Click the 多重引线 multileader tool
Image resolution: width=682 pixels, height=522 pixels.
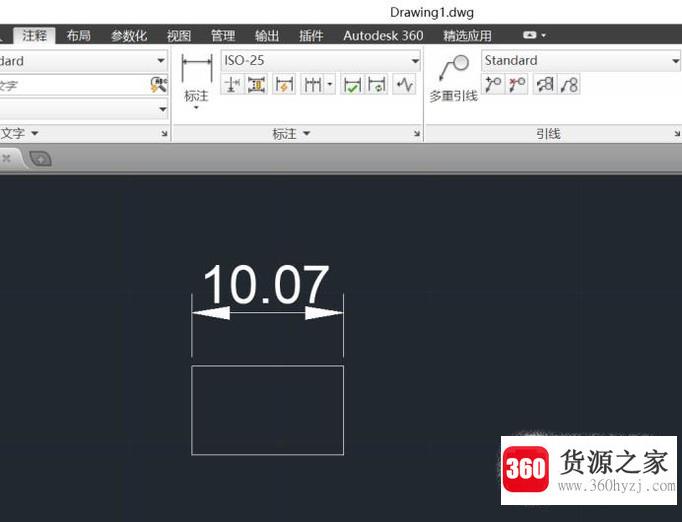[x=454, y=78]
